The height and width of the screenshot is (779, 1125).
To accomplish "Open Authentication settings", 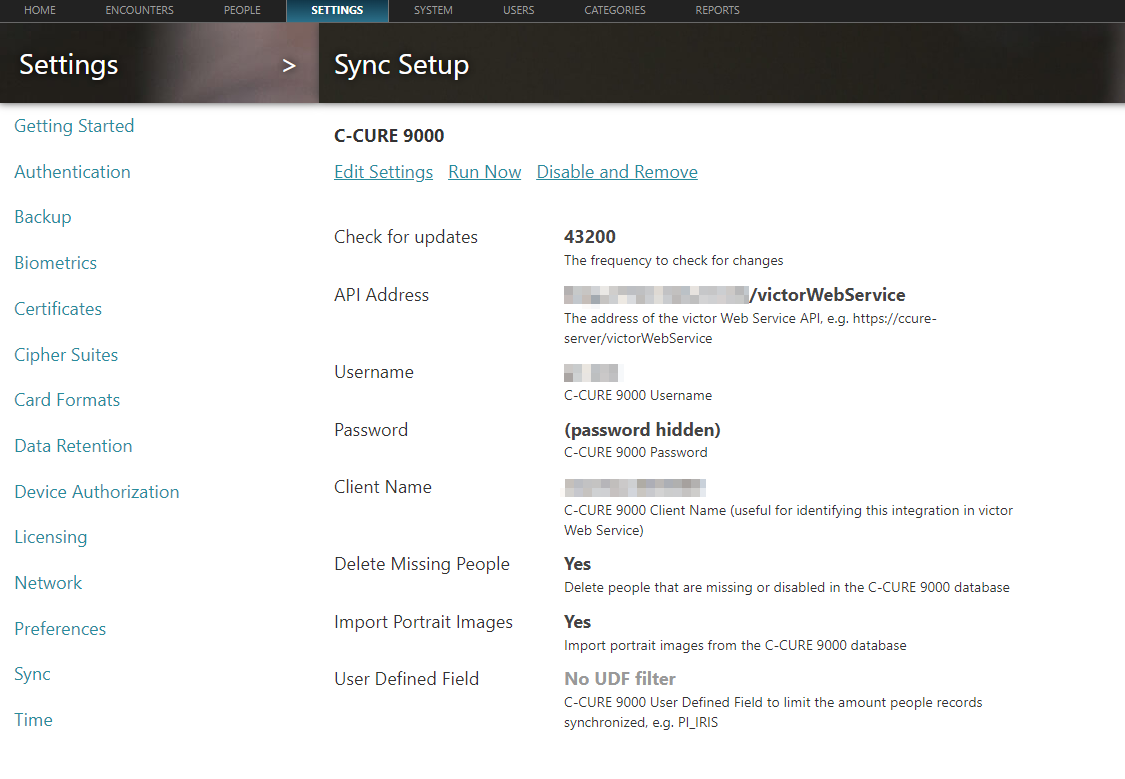I will pos(72,172).
